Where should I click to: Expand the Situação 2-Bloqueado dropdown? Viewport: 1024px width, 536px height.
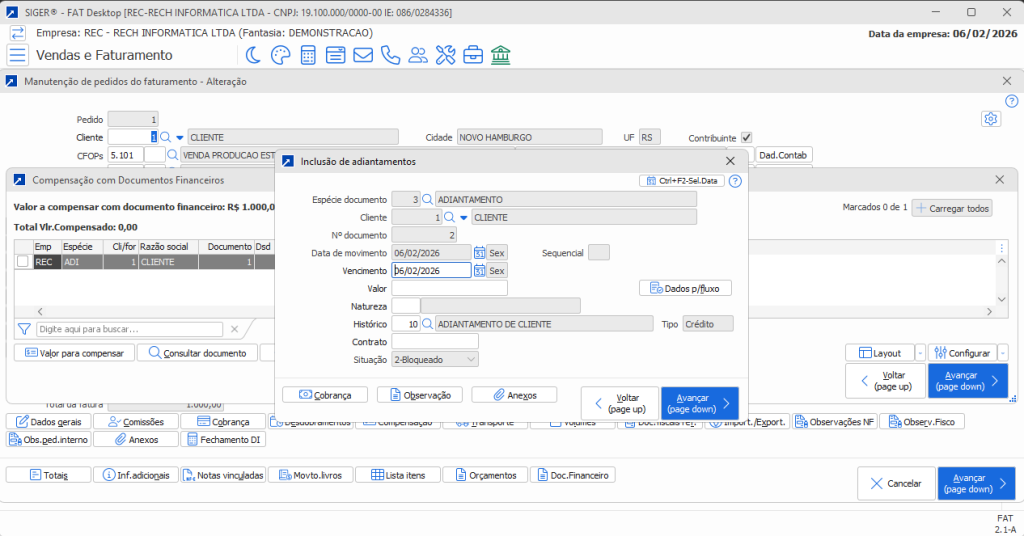click(472, 359)
